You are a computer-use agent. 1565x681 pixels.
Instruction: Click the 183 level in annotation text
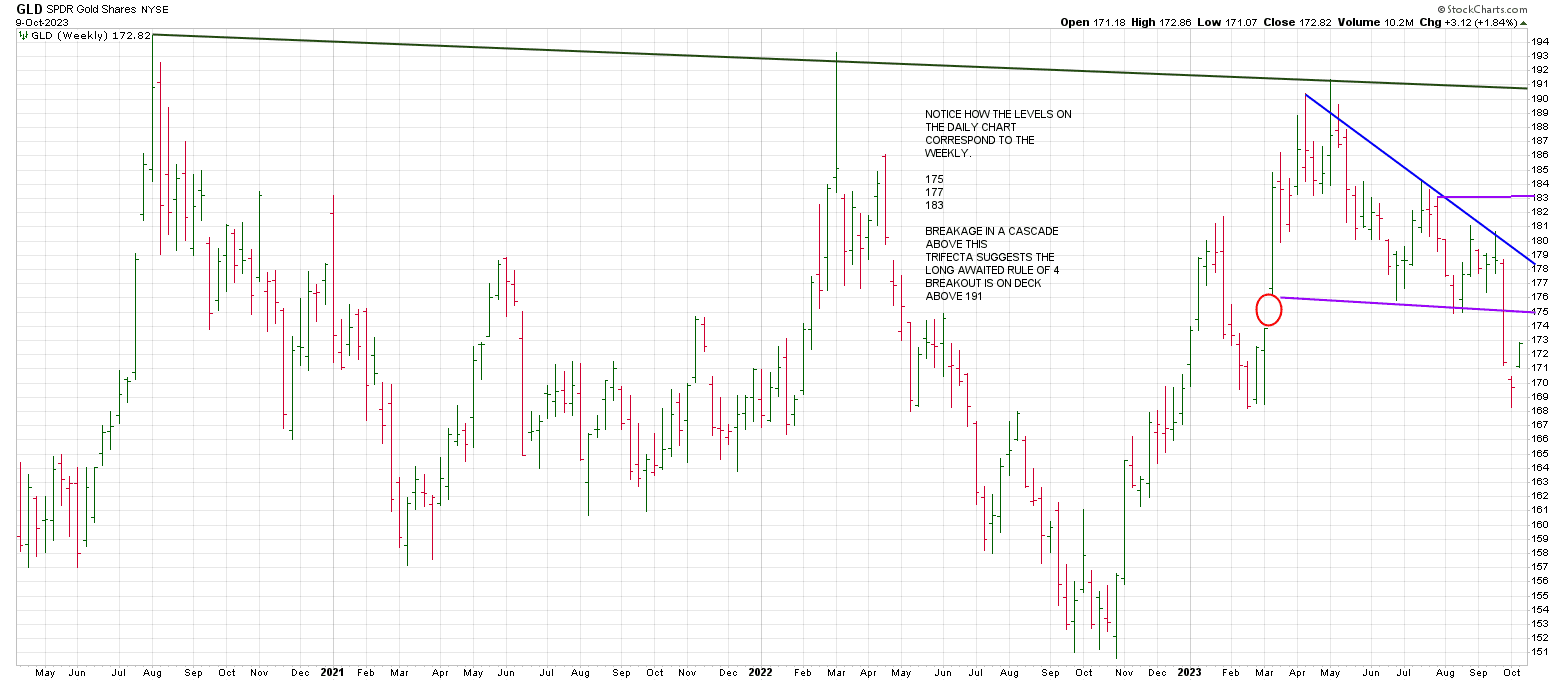934,205
